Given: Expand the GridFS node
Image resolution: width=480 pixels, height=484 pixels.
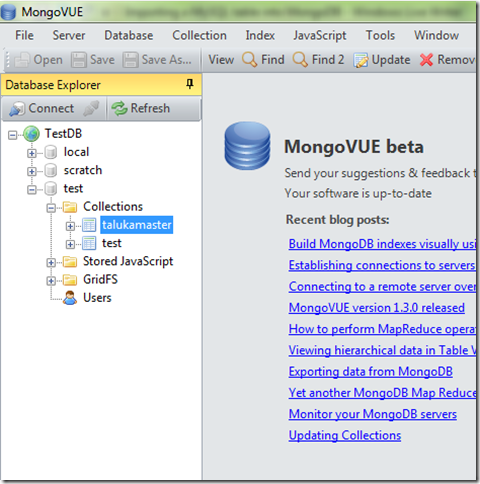Looking at the screenshot, I should tap(51, 281).
